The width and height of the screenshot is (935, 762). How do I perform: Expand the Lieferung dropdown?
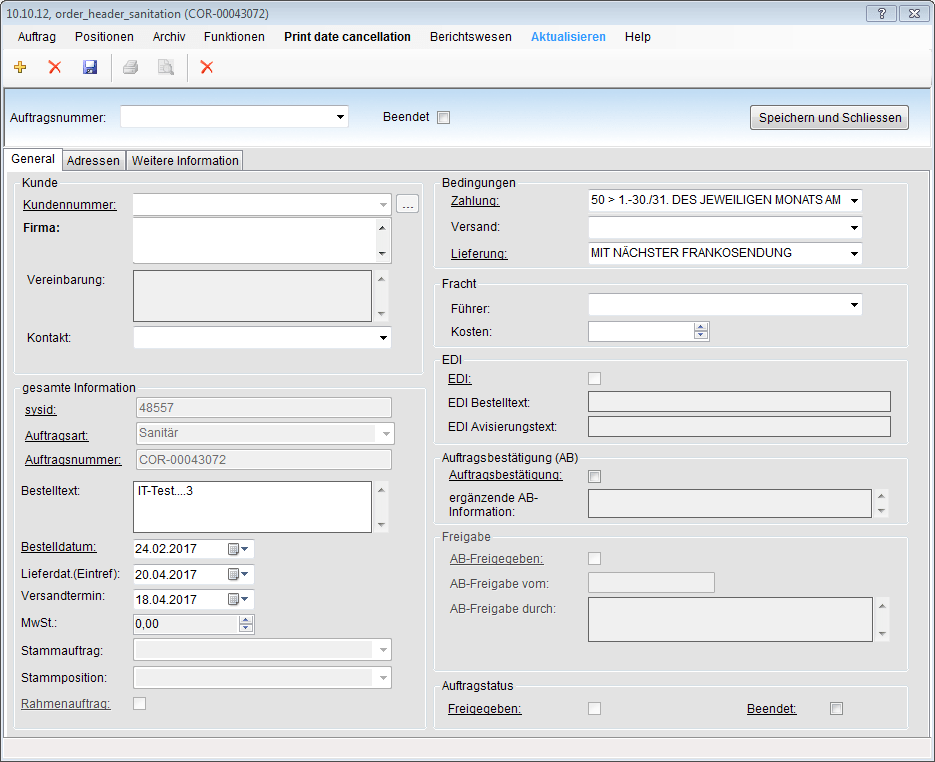[854, 253]
